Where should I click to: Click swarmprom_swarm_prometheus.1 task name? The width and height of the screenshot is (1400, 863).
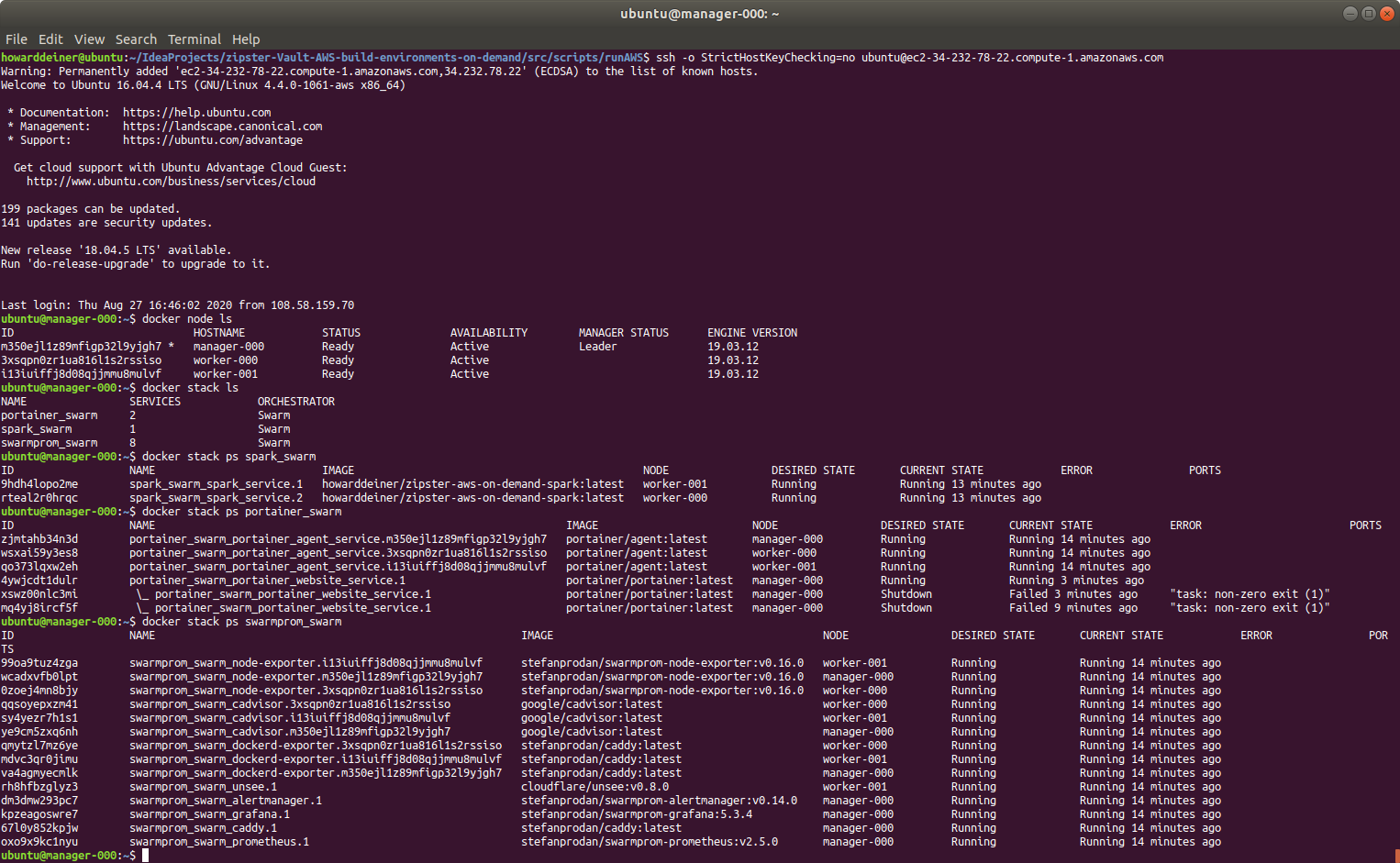pos(219,842)
